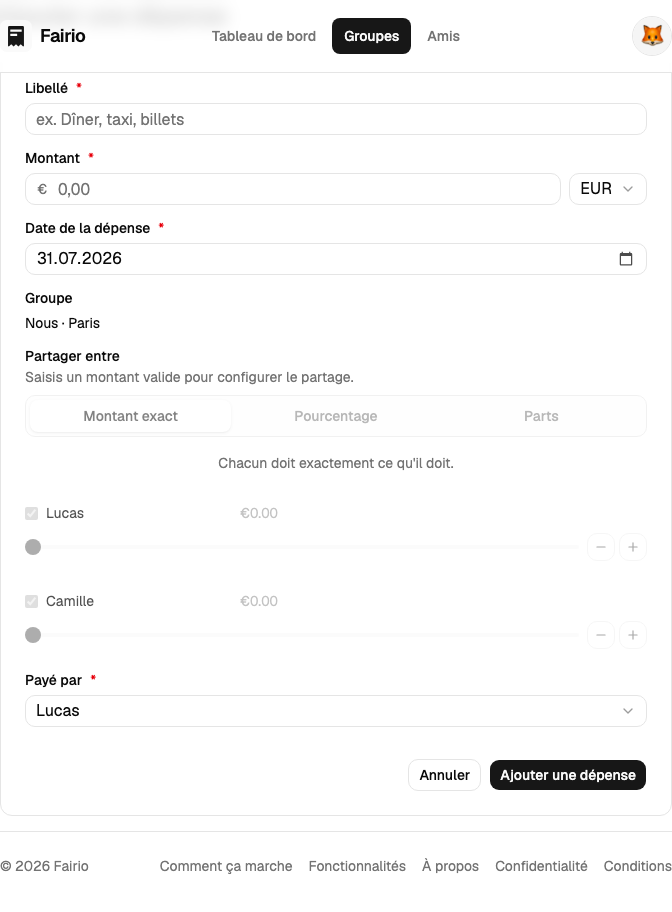Open the Amis navigation item
This screenshot has width=672, height=912.
[443, 36]
